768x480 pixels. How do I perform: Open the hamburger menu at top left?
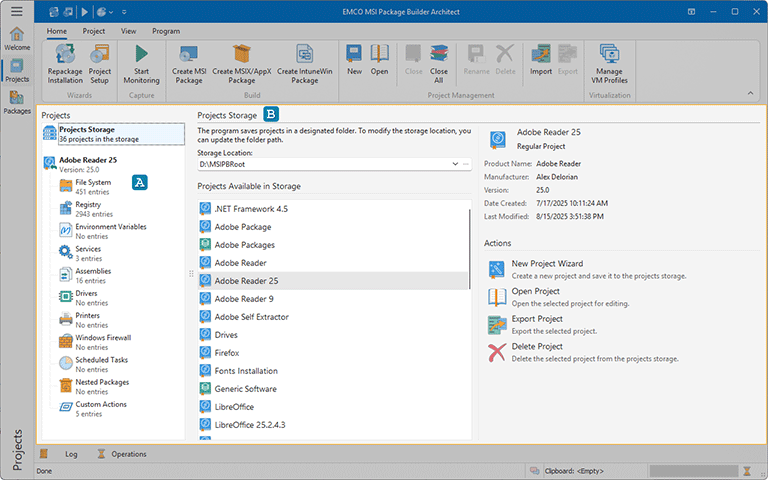pyautogui.click(x=16, y=11)
